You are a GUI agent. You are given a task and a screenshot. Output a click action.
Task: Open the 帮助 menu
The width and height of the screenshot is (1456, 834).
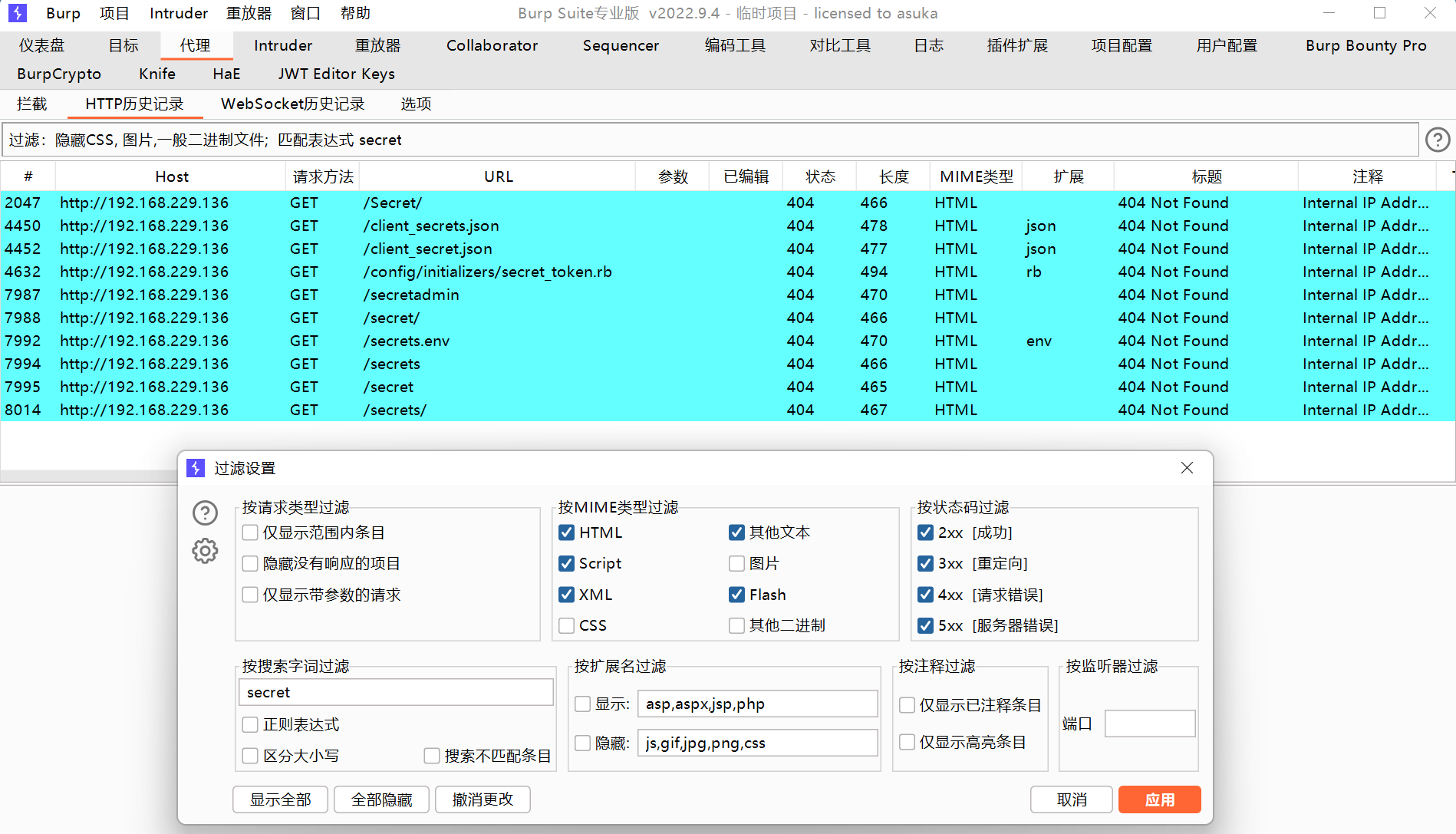[355, 13]
